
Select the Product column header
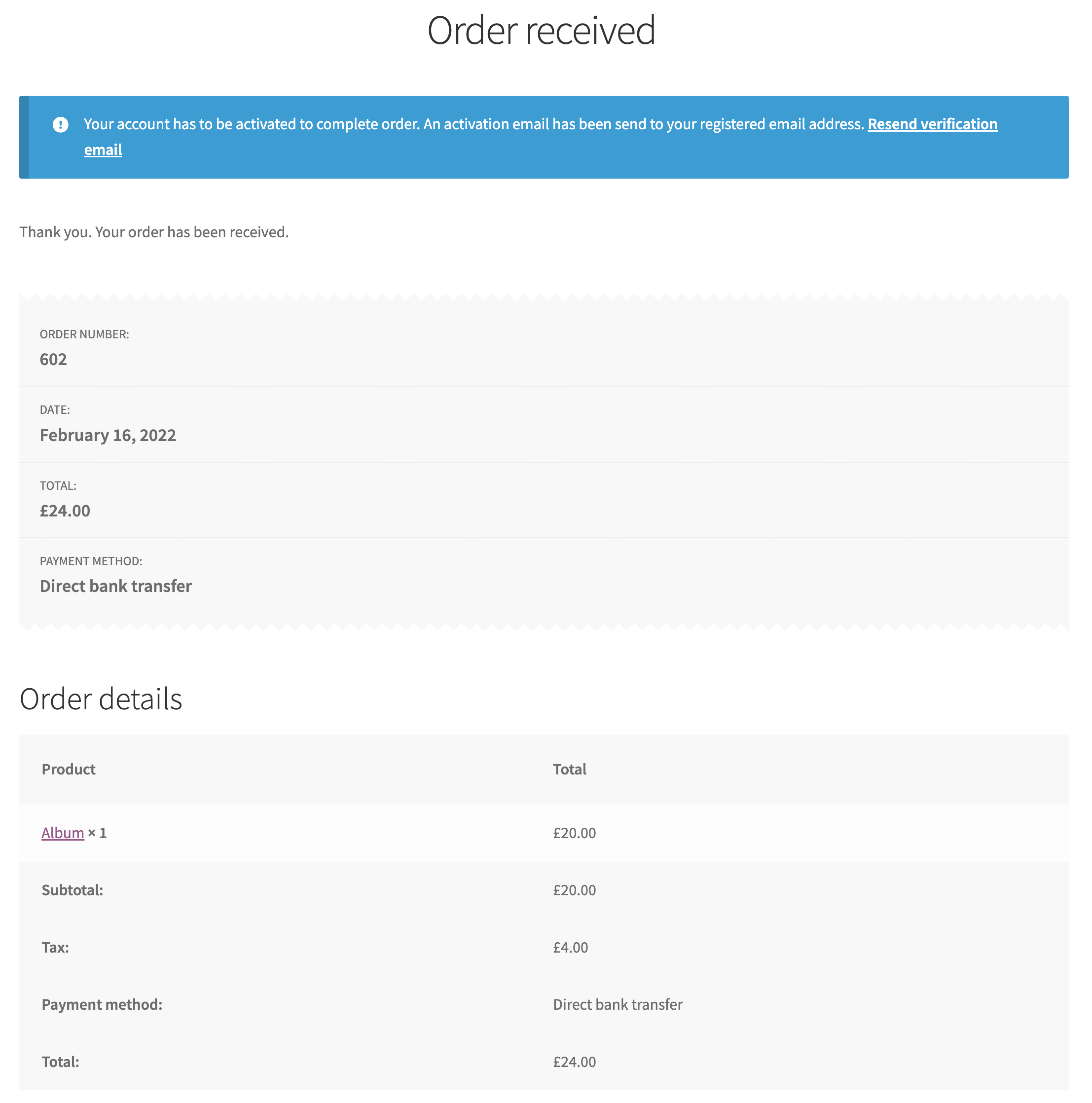pos(68,769)
